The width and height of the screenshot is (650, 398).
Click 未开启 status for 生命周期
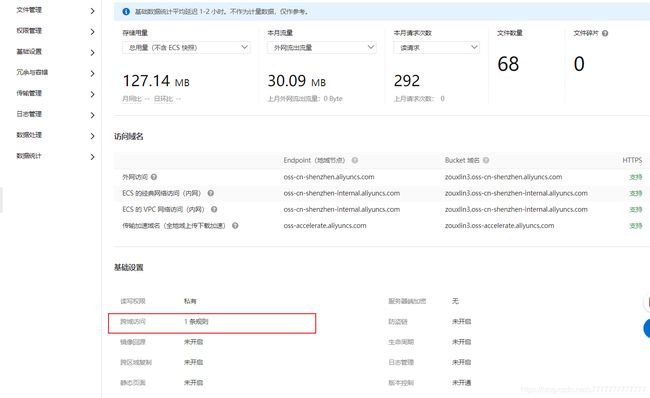tap(461, 342)
